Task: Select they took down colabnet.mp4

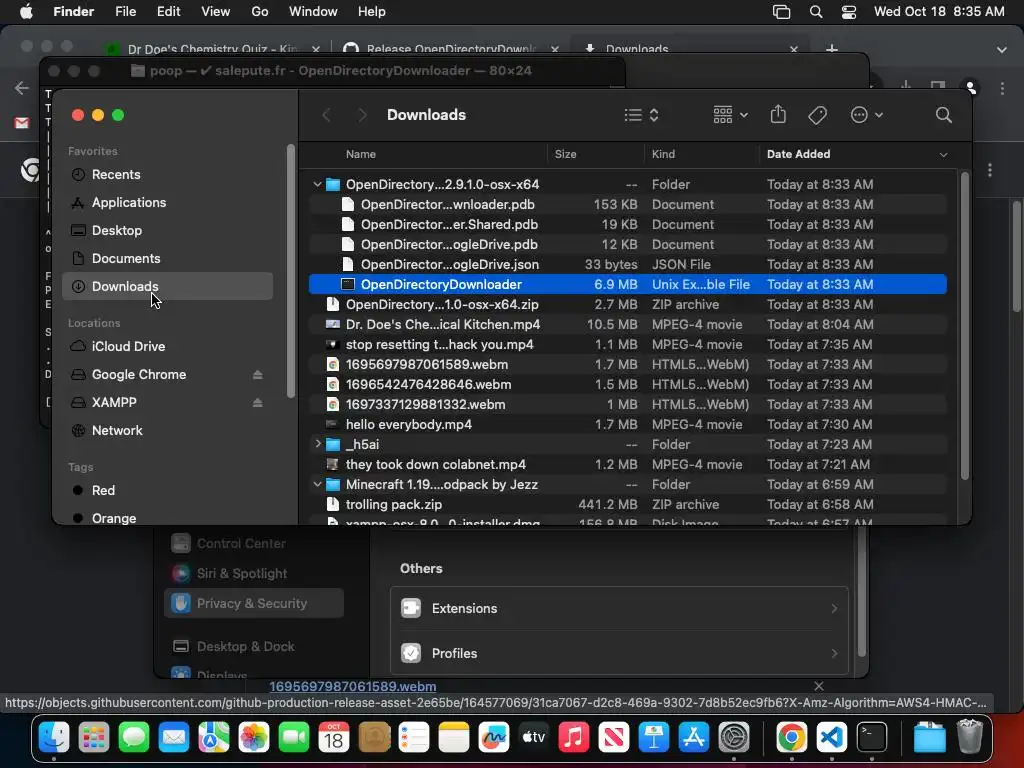Action: click(628, 464)
